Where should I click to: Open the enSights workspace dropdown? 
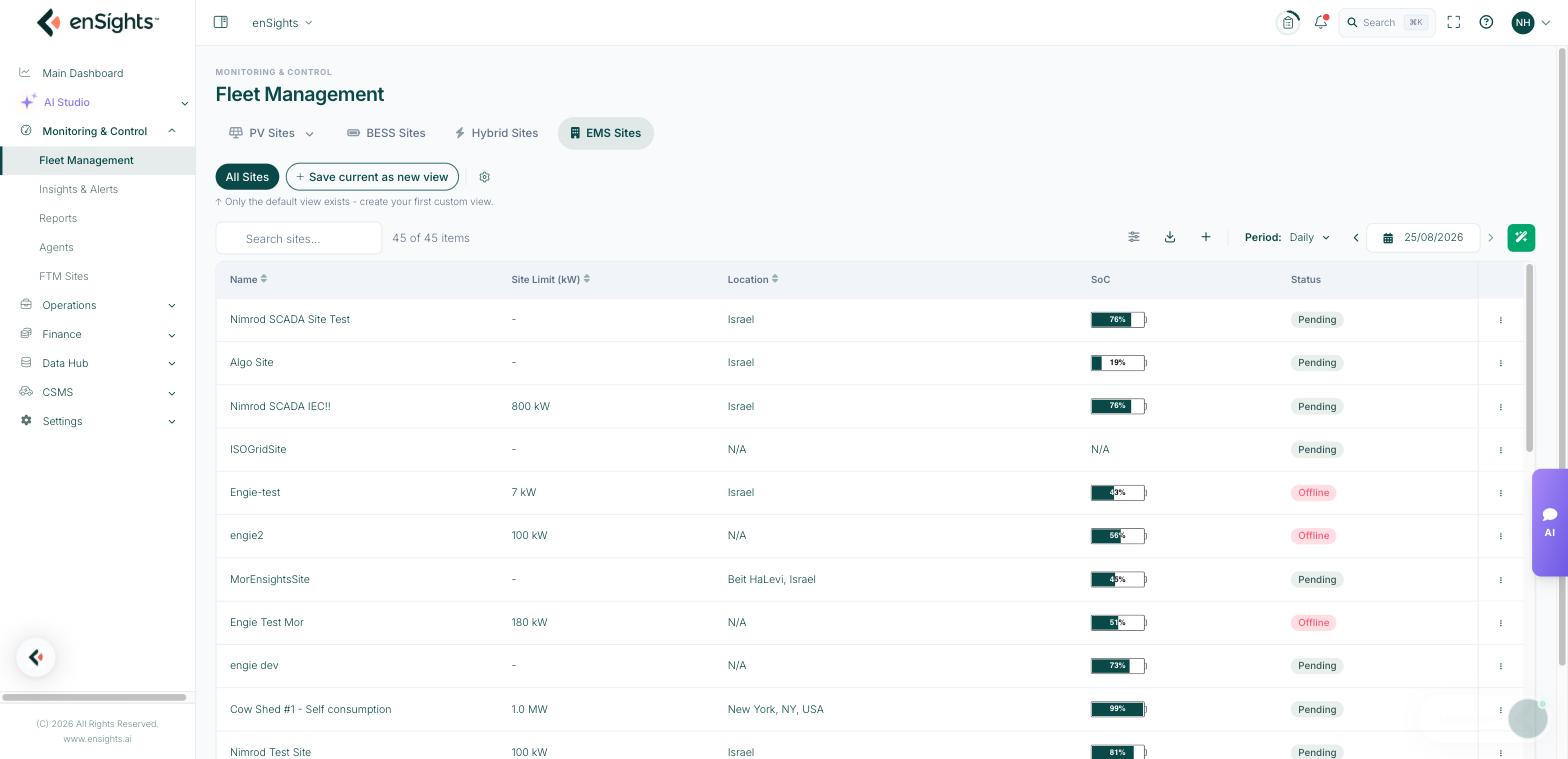pos(282,23)
